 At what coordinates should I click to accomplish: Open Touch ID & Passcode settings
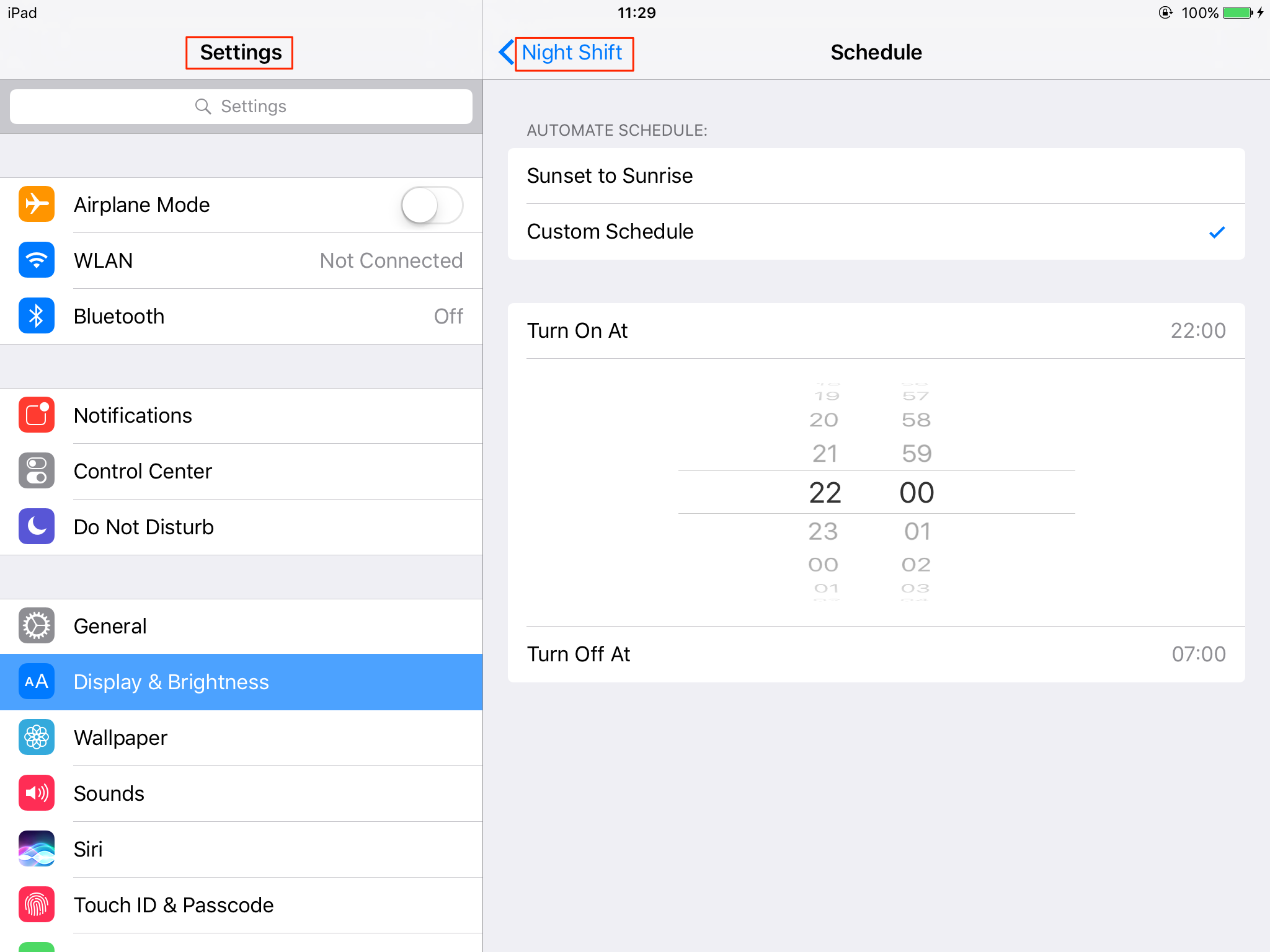(x=241, y=905)
